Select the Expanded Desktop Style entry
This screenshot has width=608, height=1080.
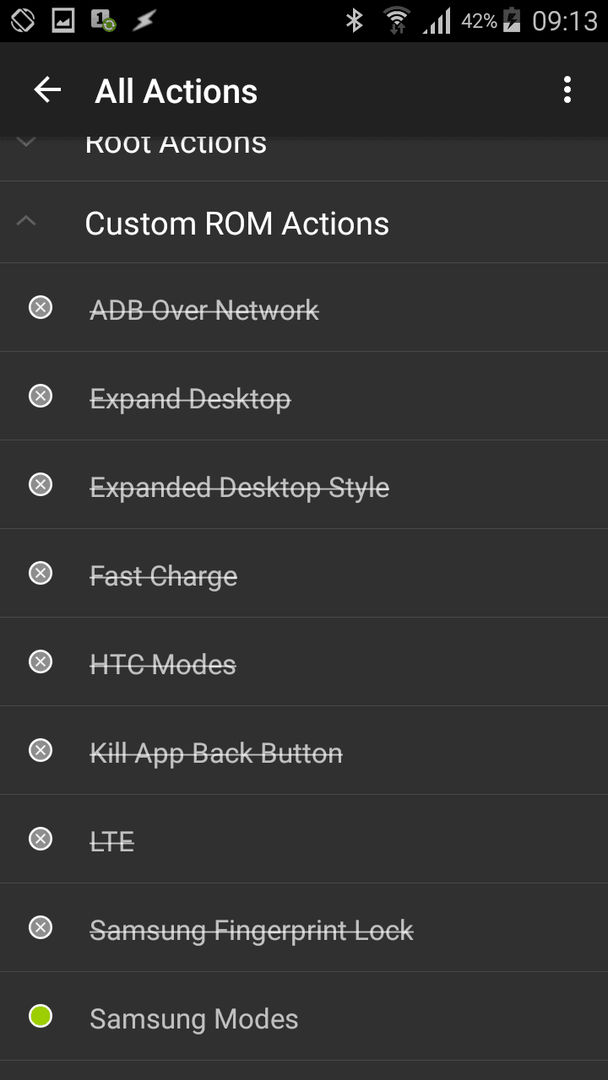304,485
